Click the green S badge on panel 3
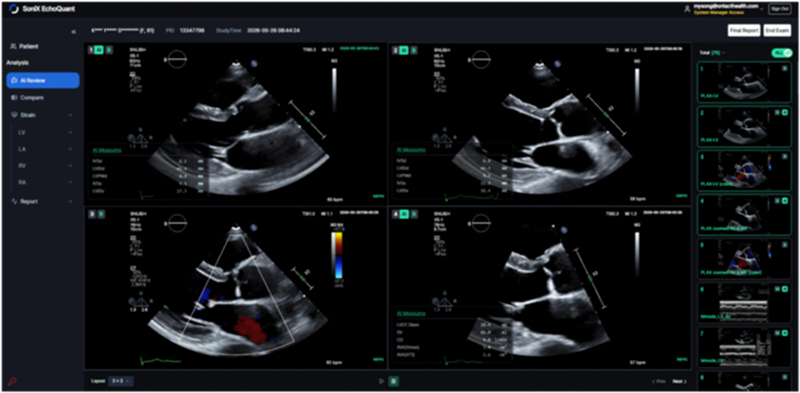This screenshot has height=393, width=800. [101, 214]
